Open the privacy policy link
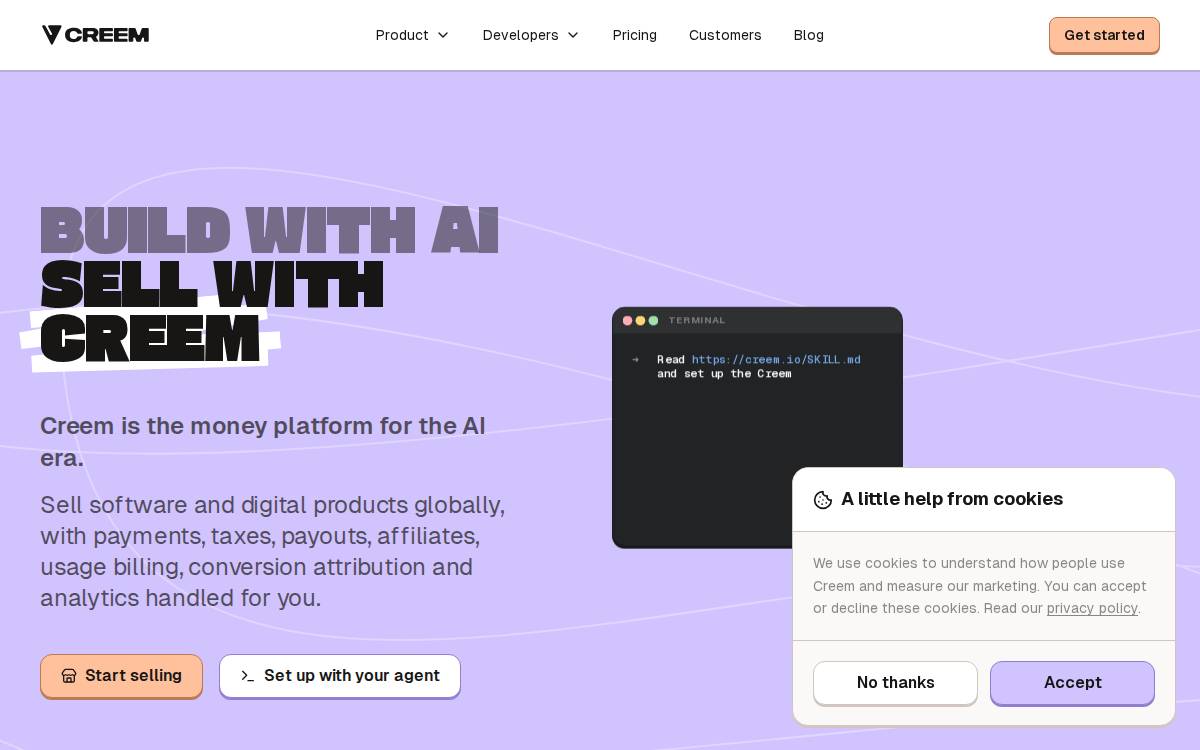Image resolution: width=1200 pixels, height=750 pixels. coord(1092,608)
